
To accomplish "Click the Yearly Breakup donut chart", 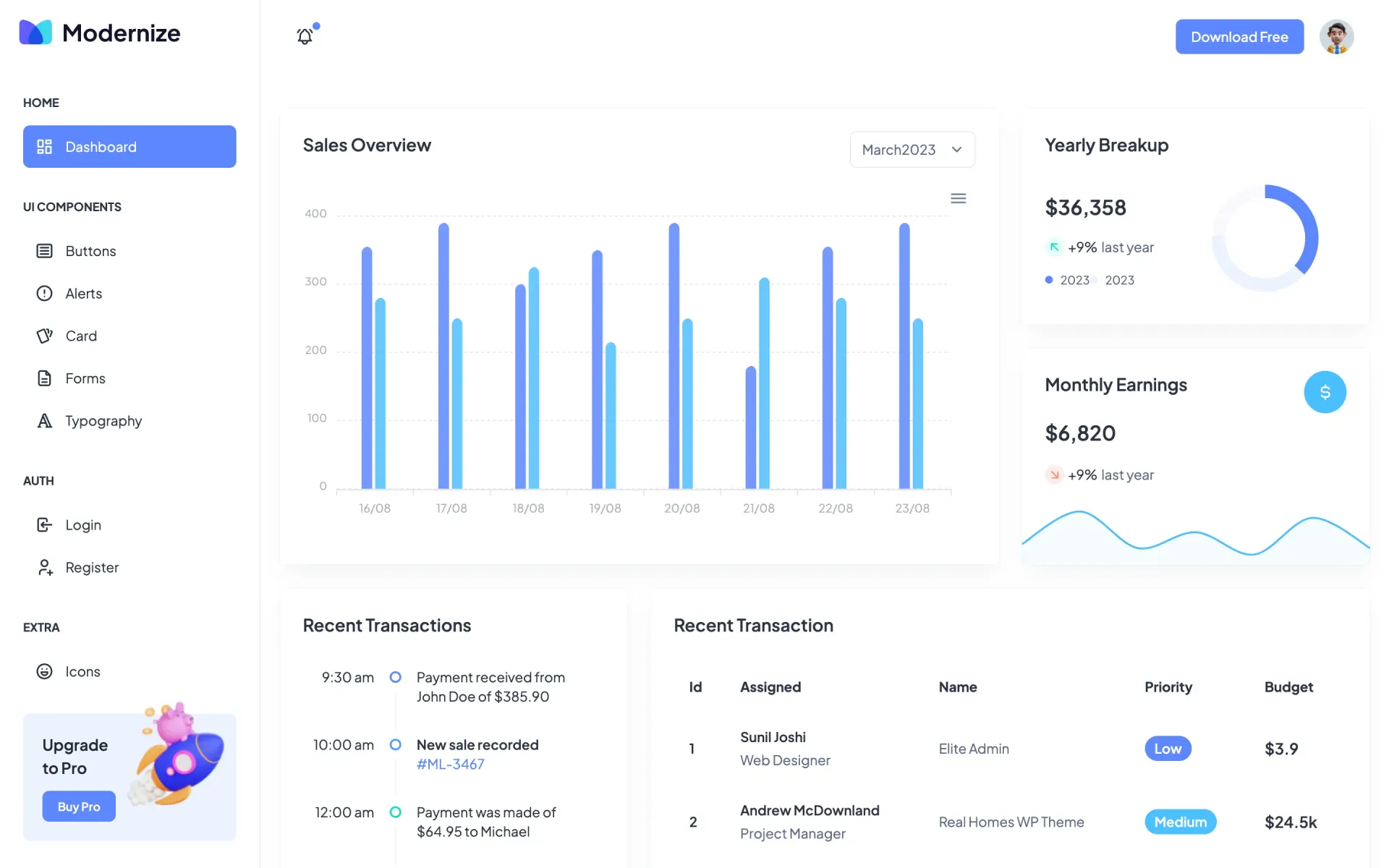I will (1266, 237).
